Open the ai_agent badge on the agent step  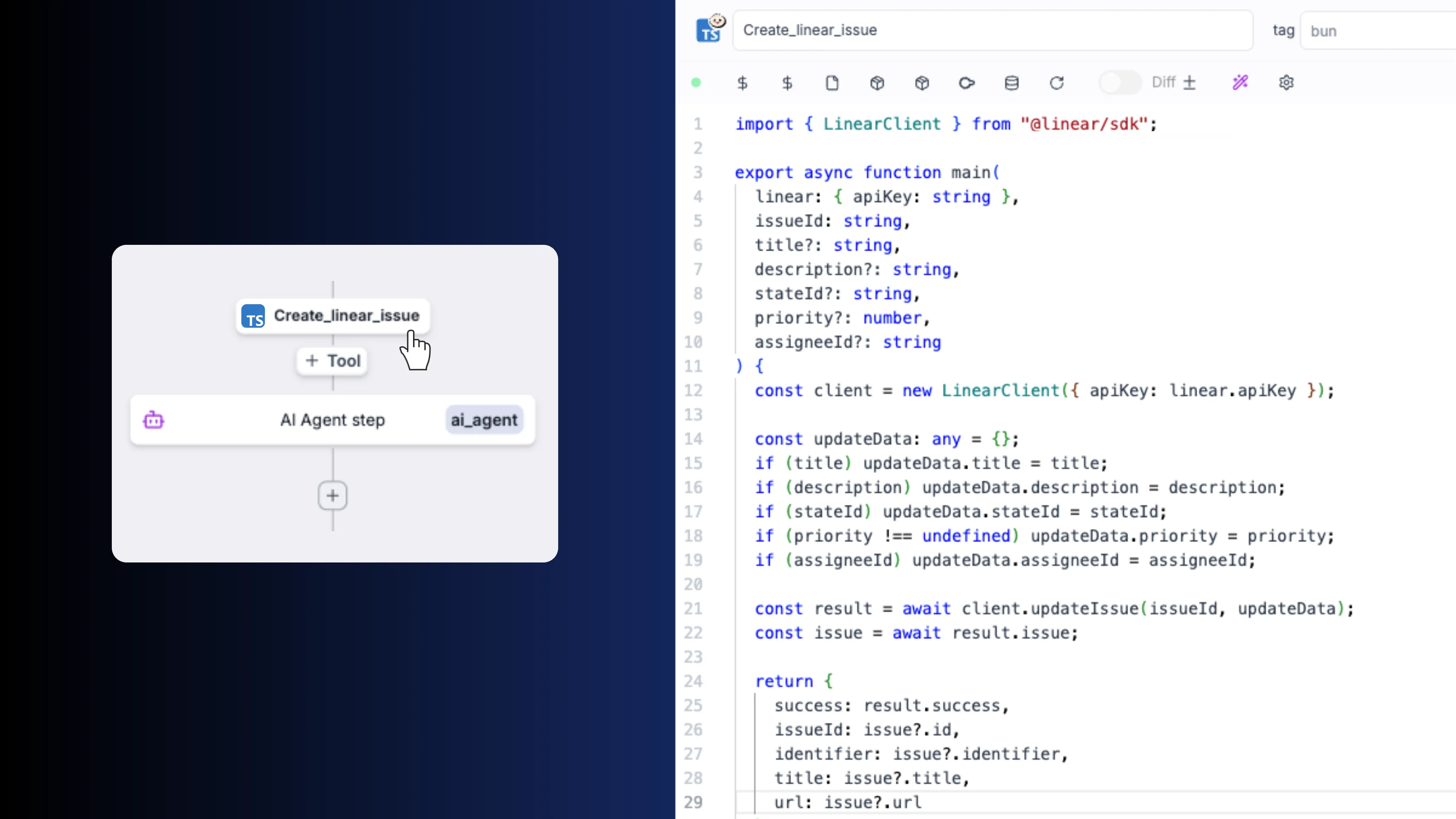(x=483, y=420)
